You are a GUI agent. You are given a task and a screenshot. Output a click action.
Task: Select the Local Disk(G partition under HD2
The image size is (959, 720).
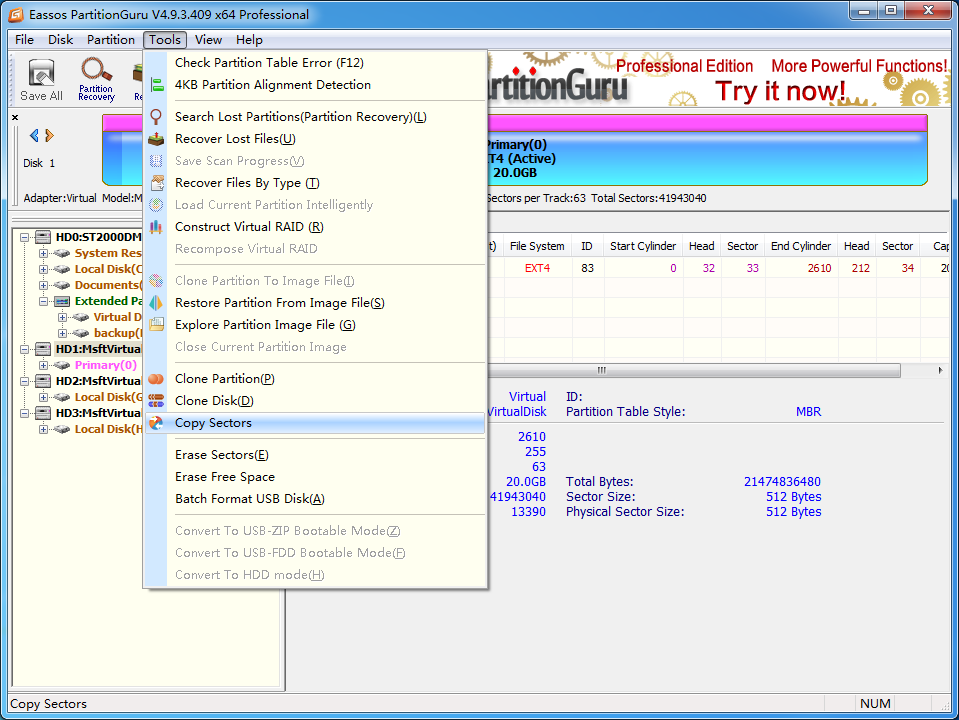click(107, 397)
